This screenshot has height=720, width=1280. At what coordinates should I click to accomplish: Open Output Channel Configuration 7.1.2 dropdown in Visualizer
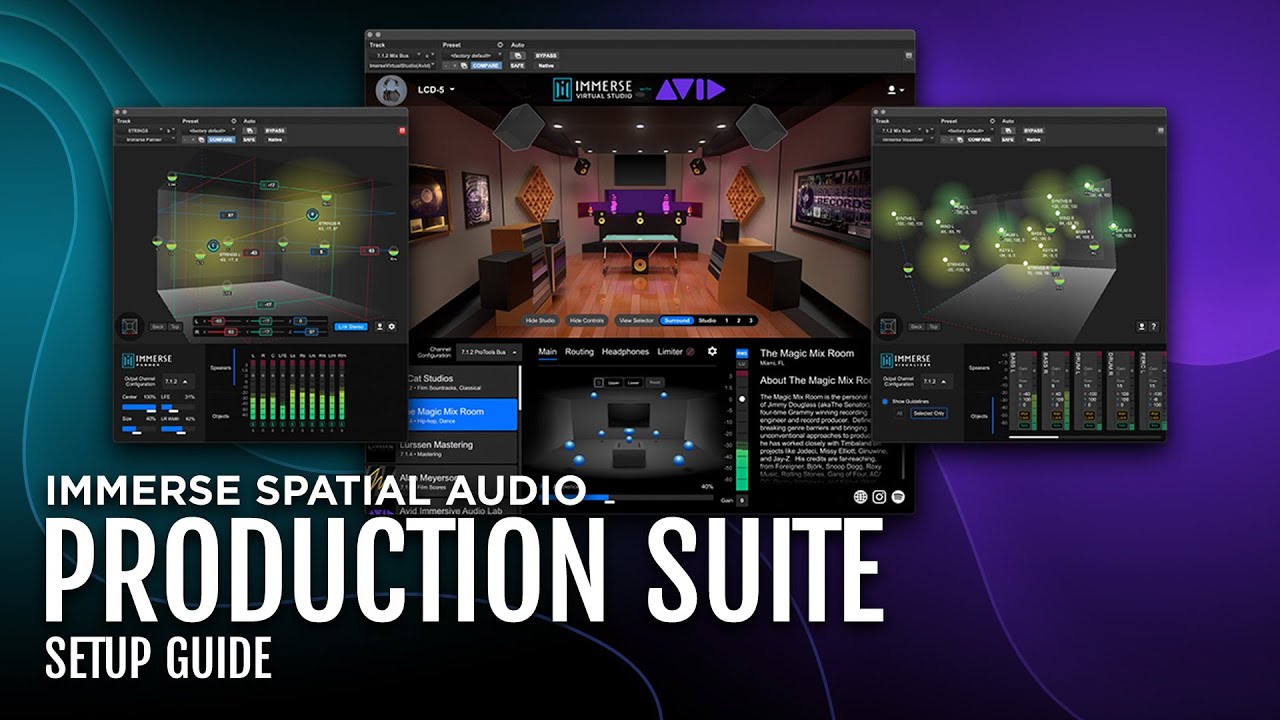click(x=935, y=382)
